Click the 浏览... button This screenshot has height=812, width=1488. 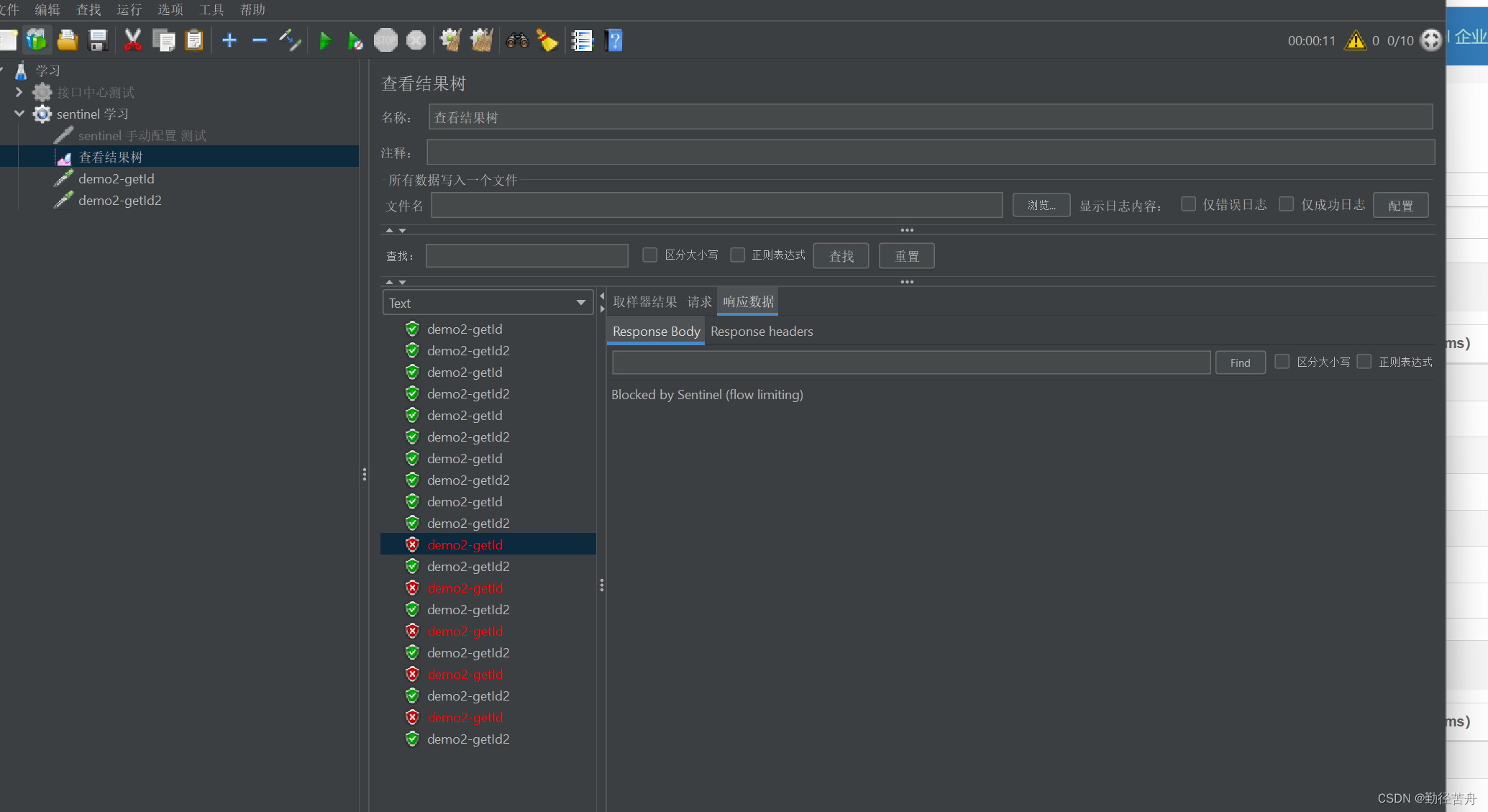[x=1041, y=205]
